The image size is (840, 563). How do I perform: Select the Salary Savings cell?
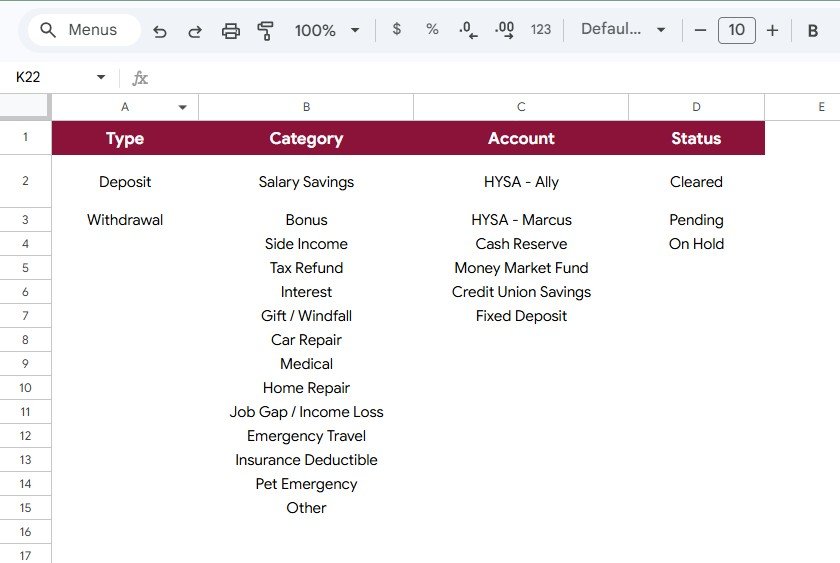tap(306, 182)
